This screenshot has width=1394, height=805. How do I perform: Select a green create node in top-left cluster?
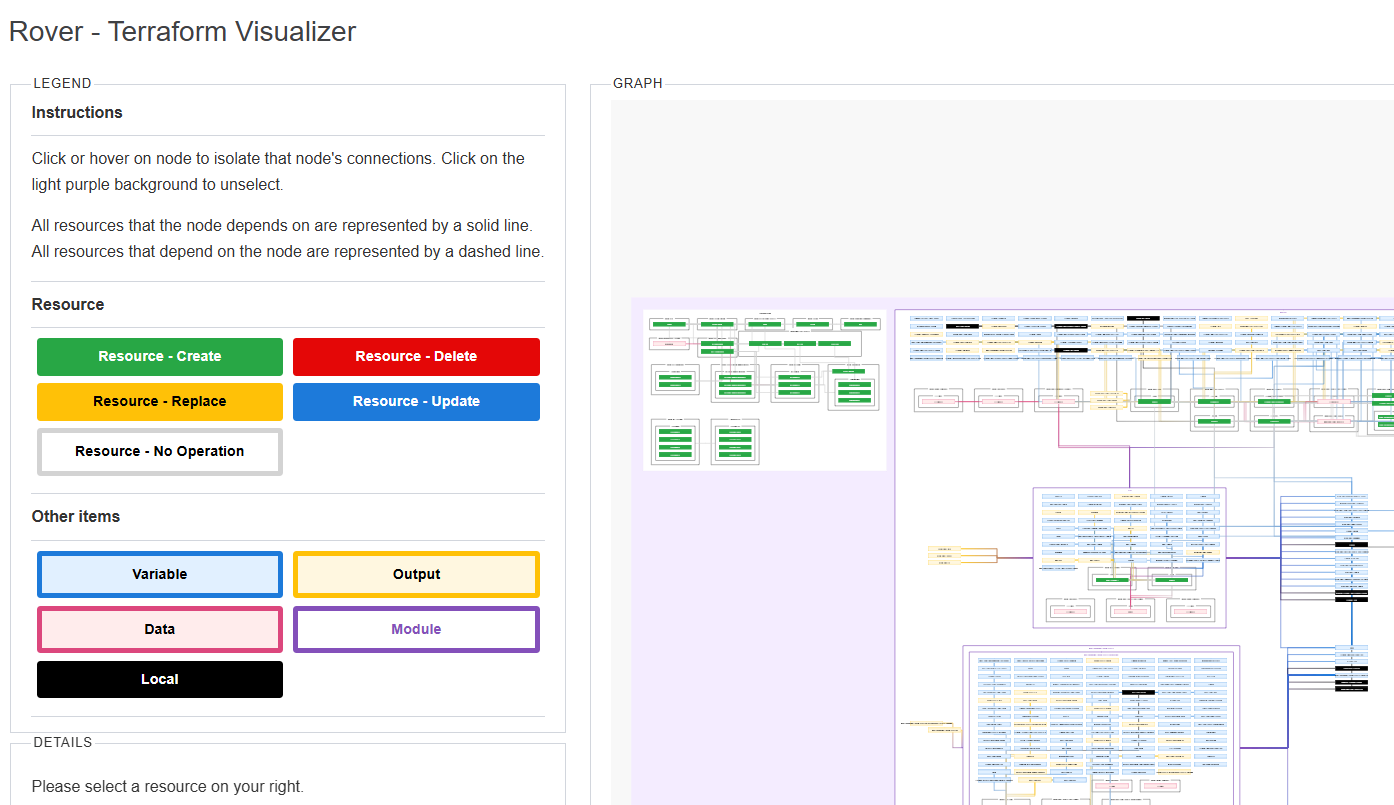pos(669,324)
